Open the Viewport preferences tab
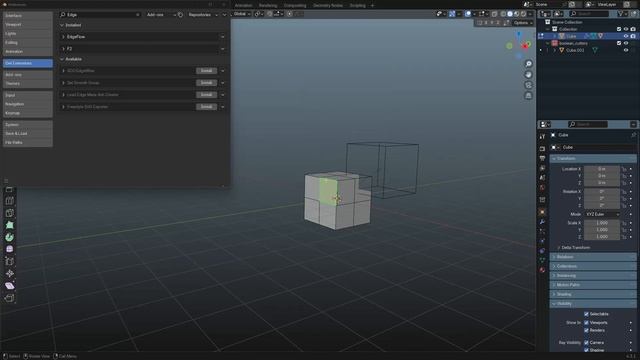Viewport: 640px width, 360px height. (x=28, y=24)
